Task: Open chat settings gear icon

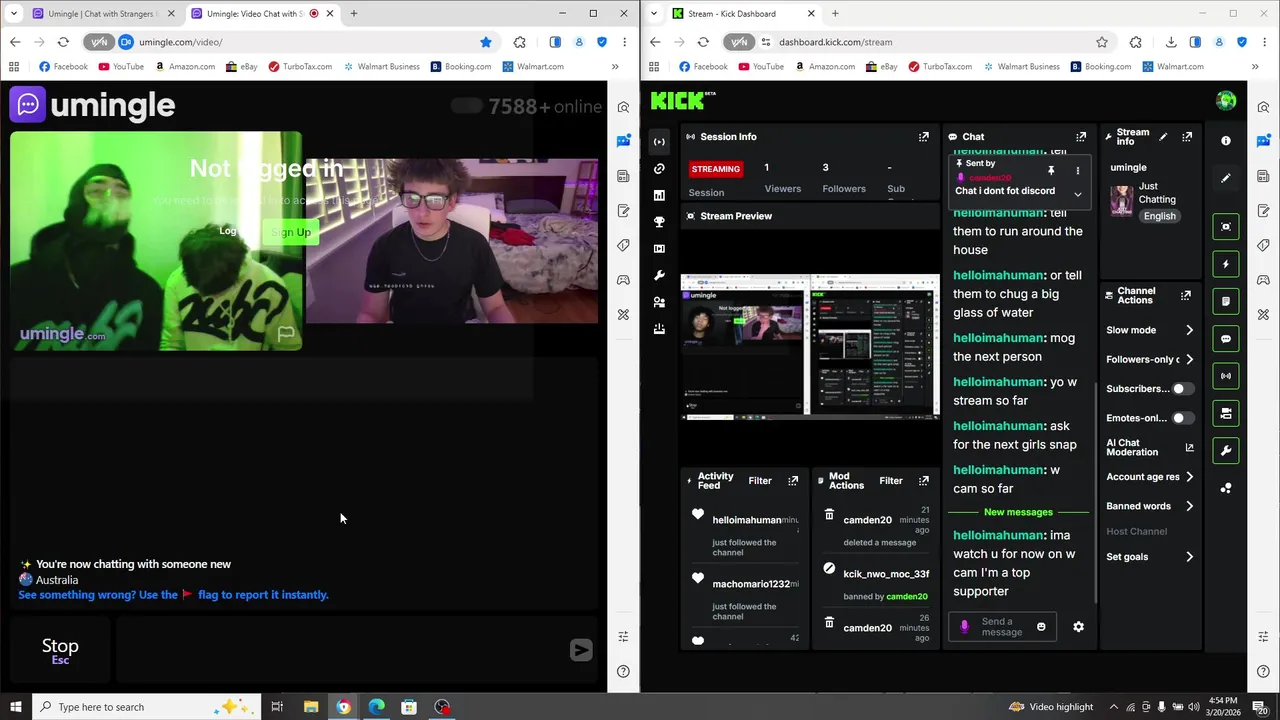Action: pos(1078,627)
